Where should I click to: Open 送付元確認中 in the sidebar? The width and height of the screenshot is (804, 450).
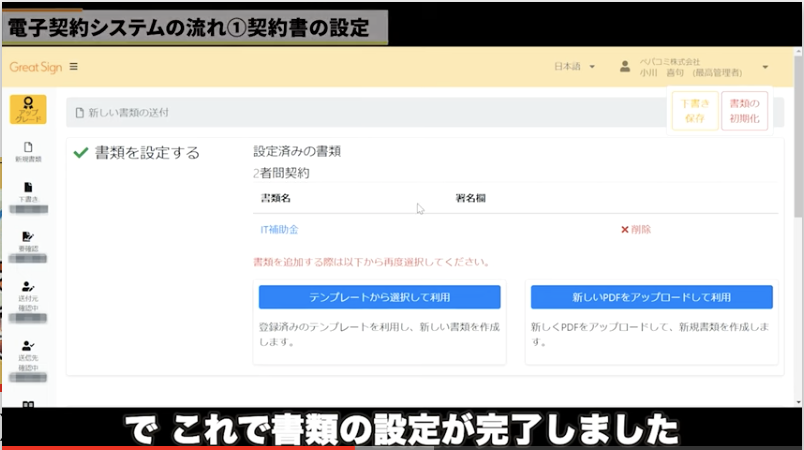(x=28, y=292)
